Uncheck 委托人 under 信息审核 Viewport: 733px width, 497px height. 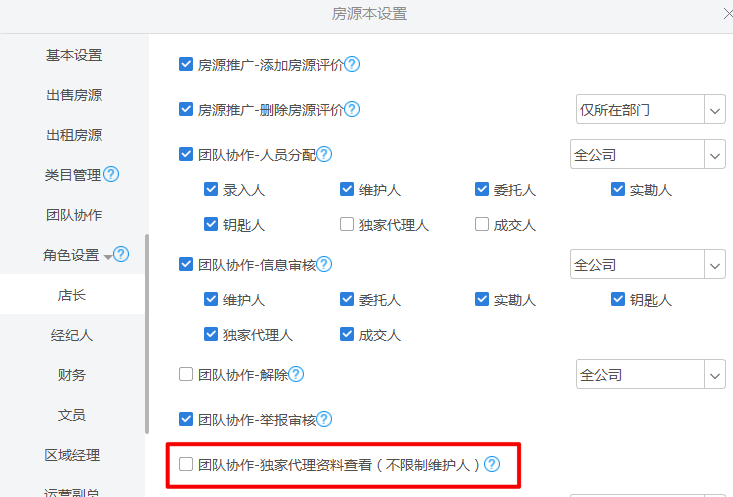[x=347, y=299]
